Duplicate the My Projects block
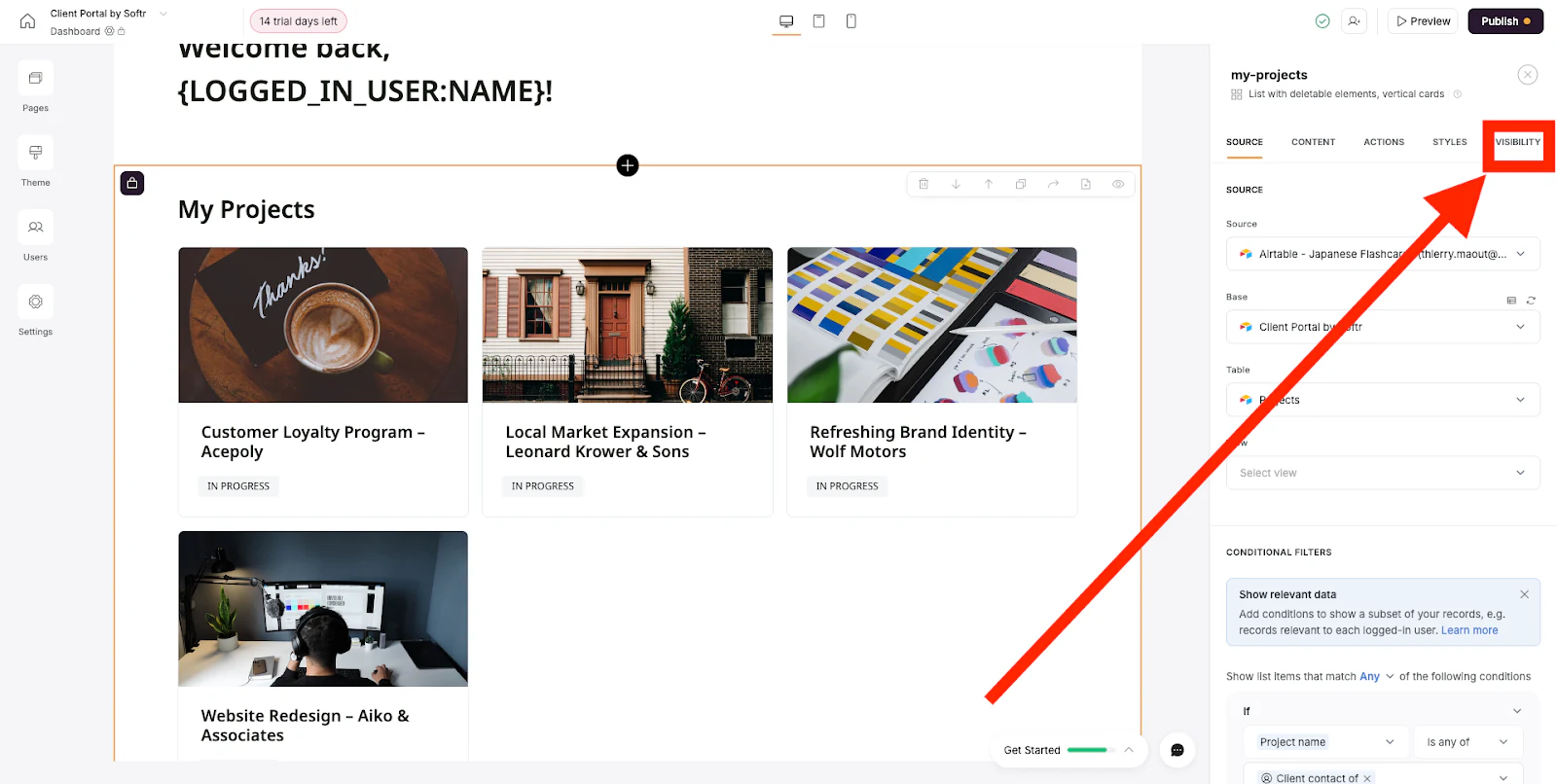 [x=1021, y=184]
